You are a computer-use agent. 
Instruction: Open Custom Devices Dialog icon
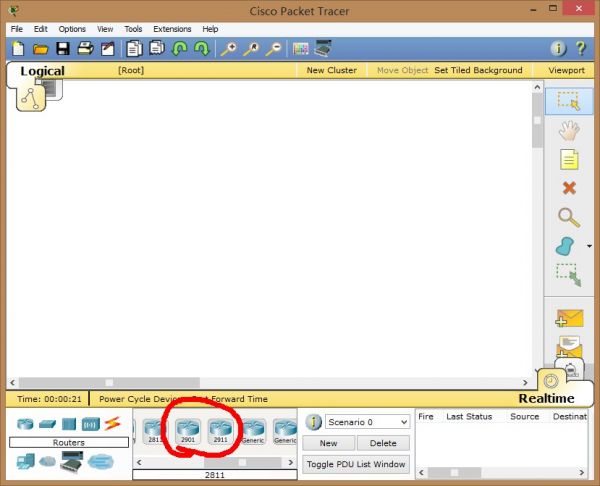[x=323, y=48]
